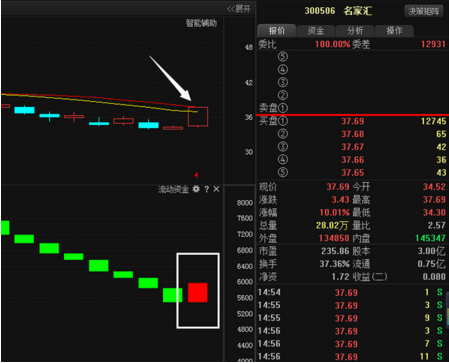Select buy level 5 price 37.65
This screenshot has width=449, height=363.
(x=353, y=173)
